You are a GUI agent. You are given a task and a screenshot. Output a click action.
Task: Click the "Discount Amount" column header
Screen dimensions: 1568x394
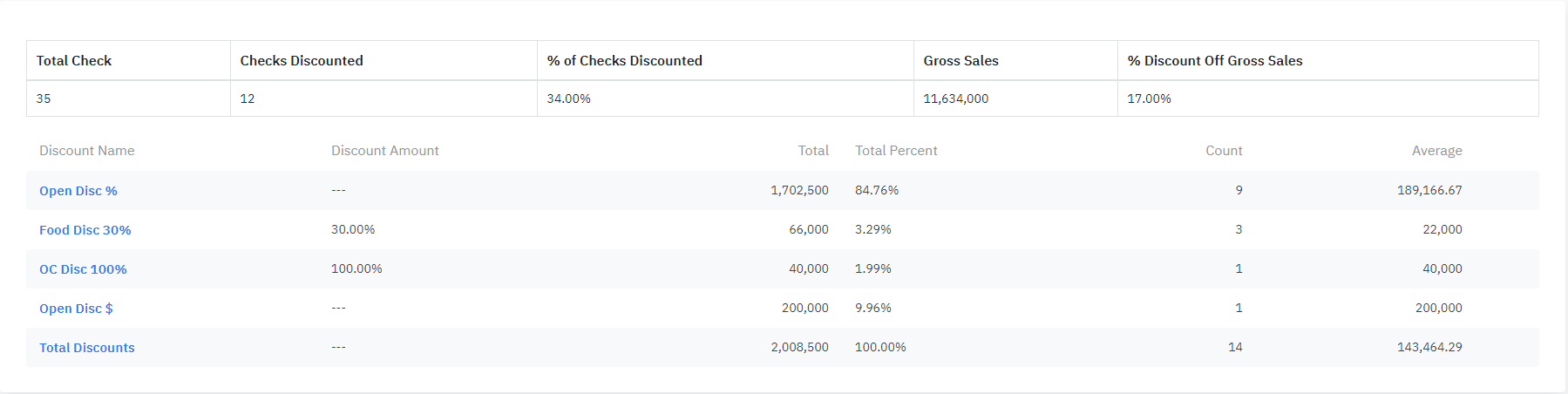click(x=385, y=151)
